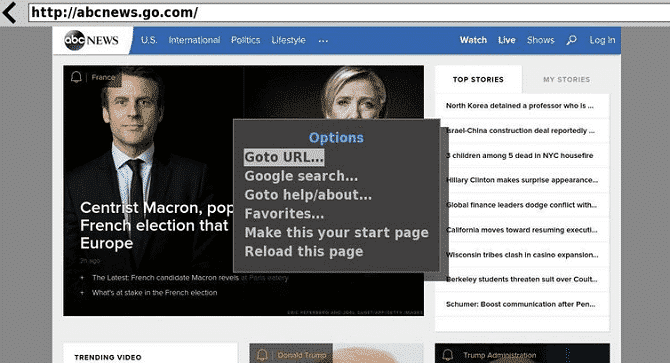Click the bell icon beside France
670x363 pixels.
click(76, 77)
